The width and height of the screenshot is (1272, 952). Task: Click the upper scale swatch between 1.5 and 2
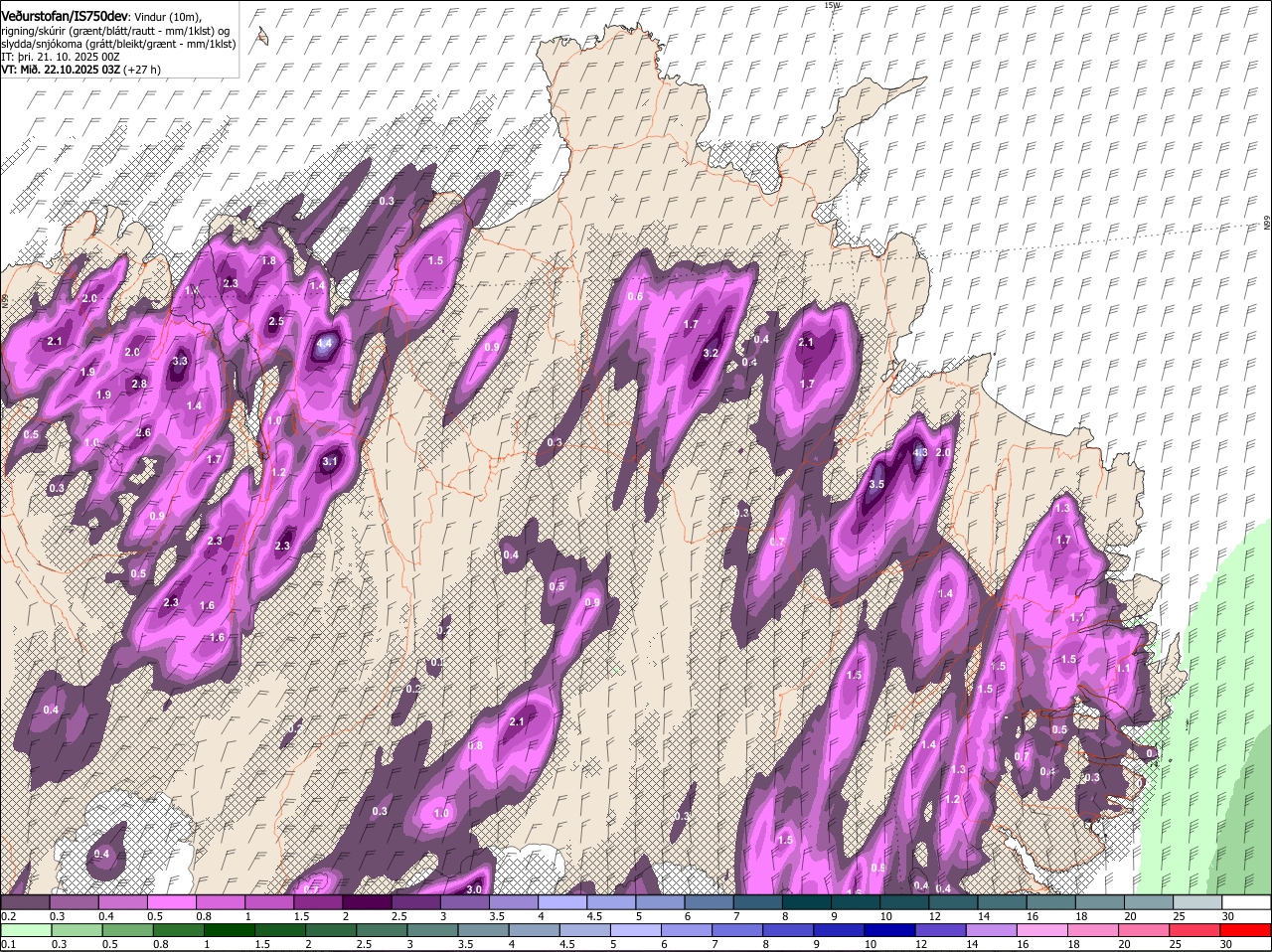pyautogui.click(x=318, y=902)
